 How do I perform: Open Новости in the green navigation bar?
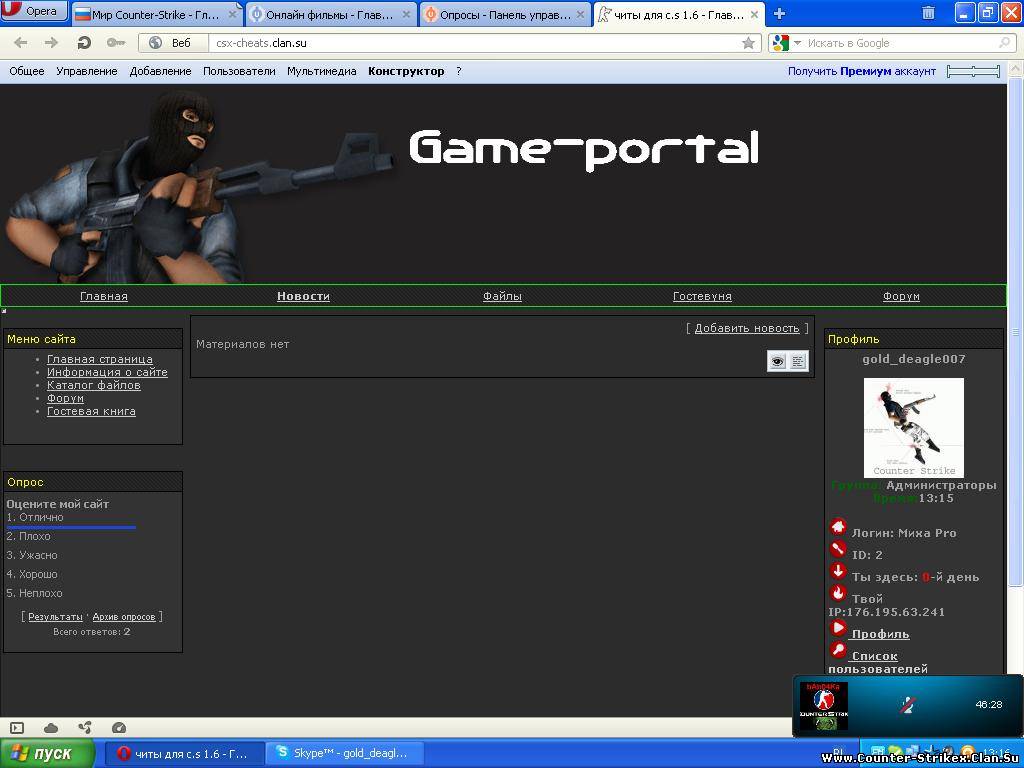pyautogui.click(x=303, y=296)
